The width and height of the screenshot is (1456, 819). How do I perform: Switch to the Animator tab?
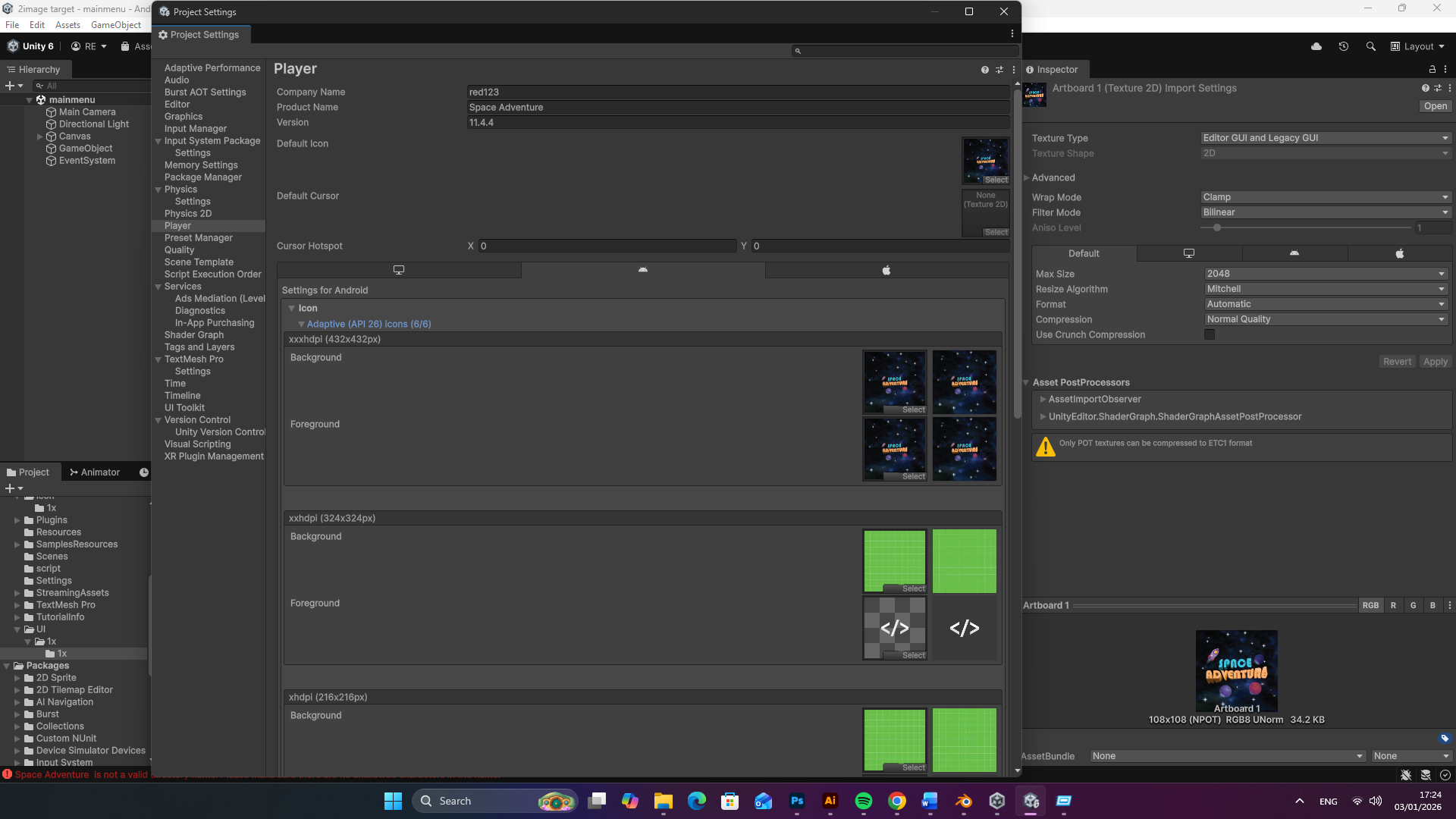click(x=95, y=472)
